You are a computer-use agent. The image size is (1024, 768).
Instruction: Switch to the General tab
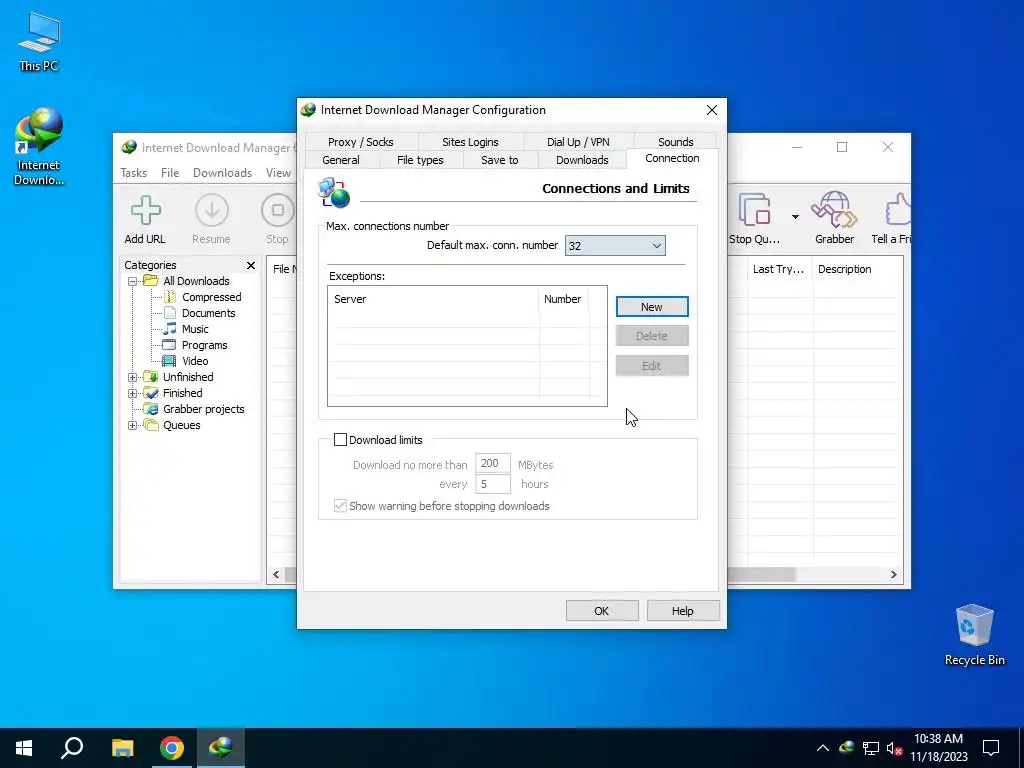341,160
